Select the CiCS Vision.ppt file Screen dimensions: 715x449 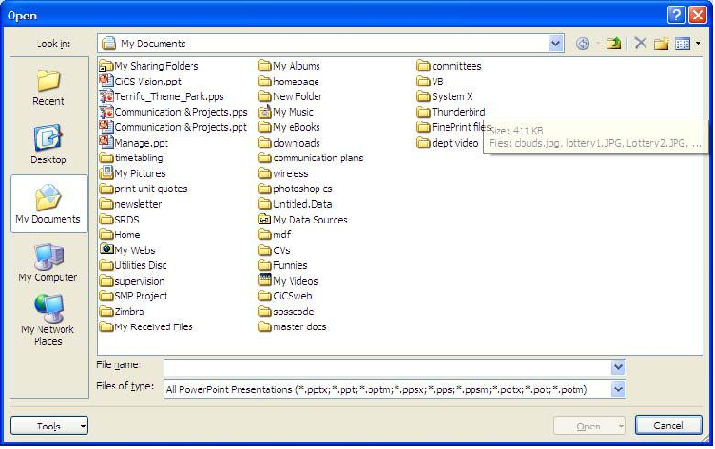141,81
